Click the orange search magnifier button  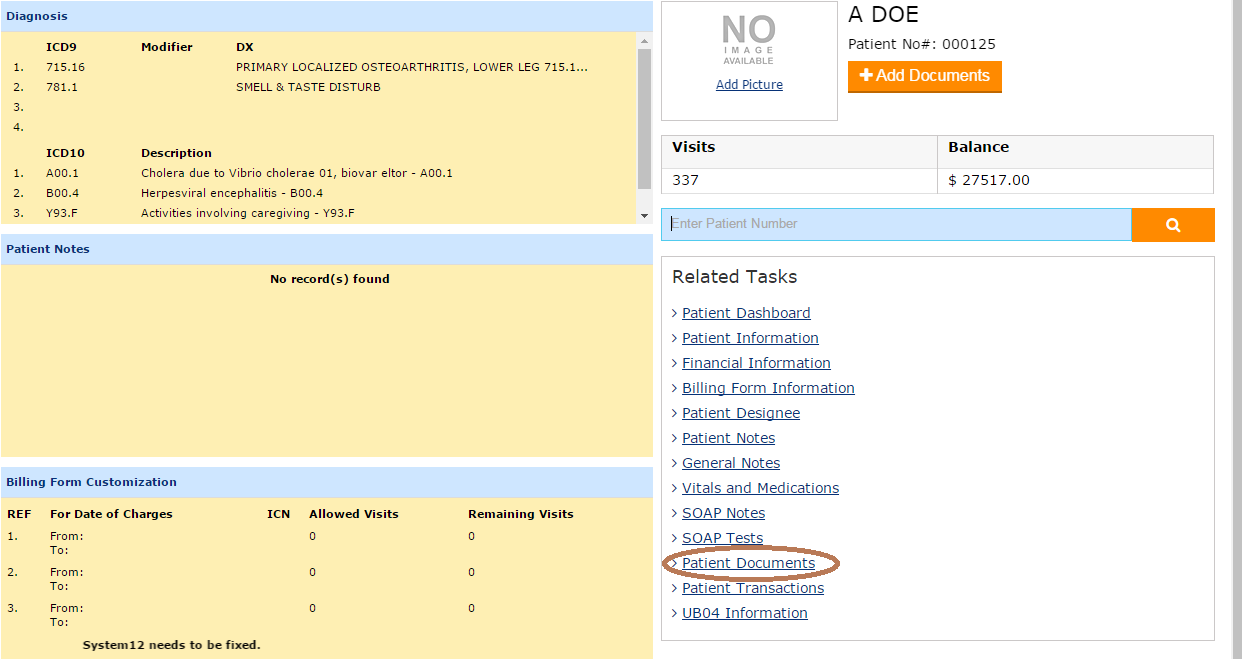pos(1172,225)
